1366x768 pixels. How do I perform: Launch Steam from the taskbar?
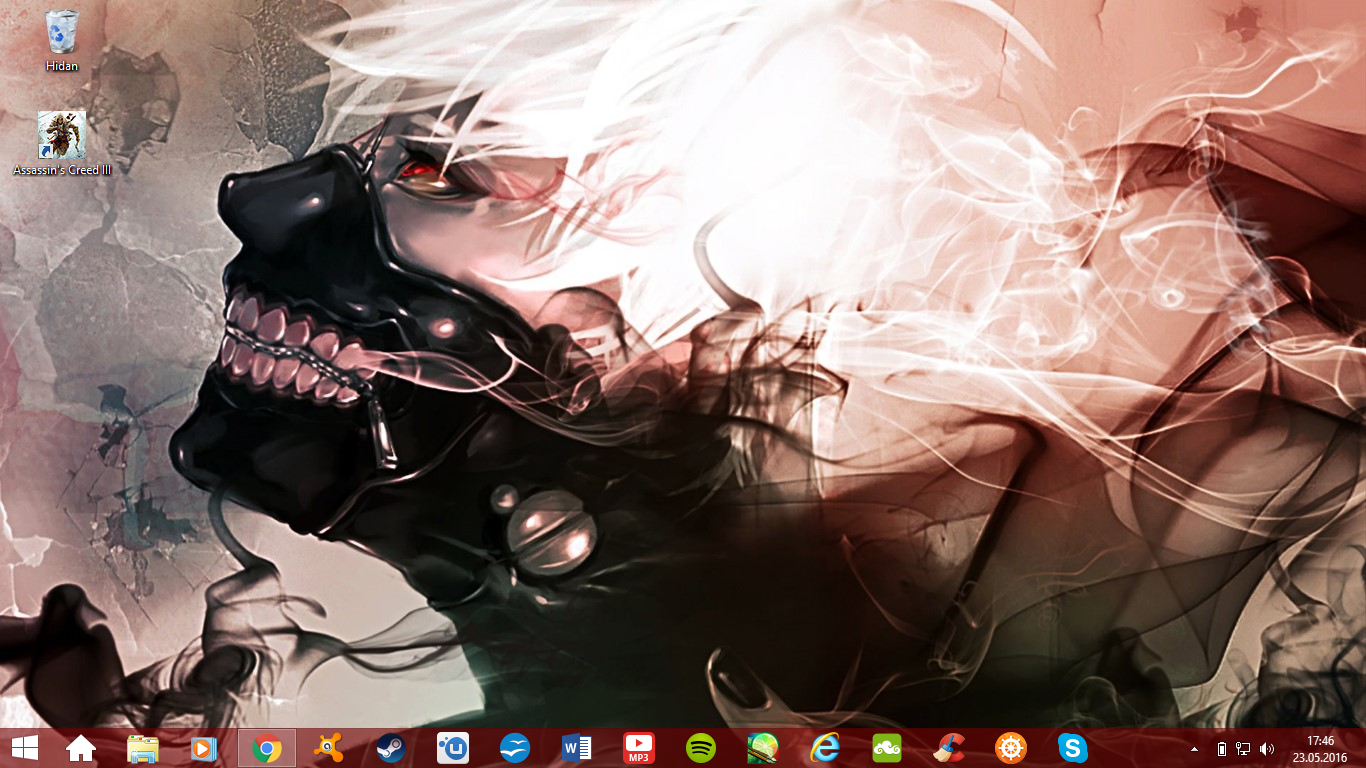(390, 748)
